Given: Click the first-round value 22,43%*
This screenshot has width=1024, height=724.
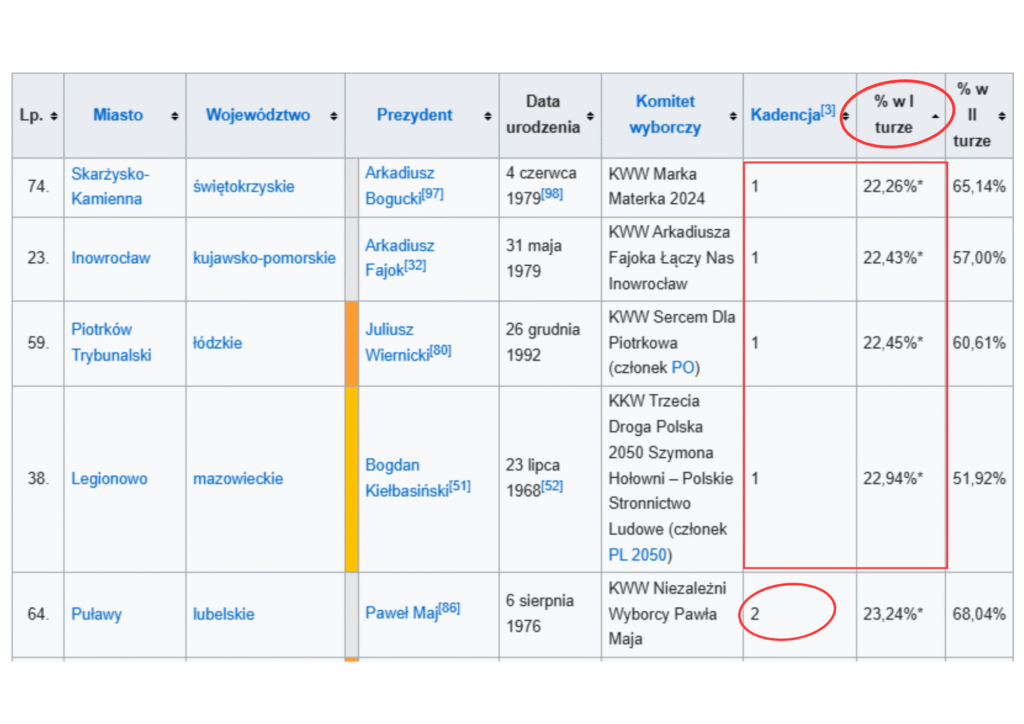Looking at the screenshot, I should [x=893, y=259].
